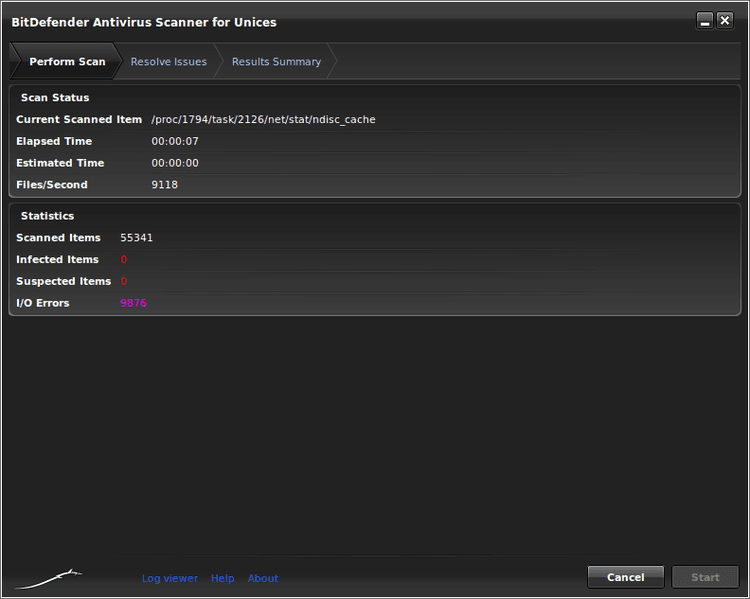The height and width of the screenshot is (599, 750).
Task: Select the current scanned item file path
Action: click(x=263, y=120)
